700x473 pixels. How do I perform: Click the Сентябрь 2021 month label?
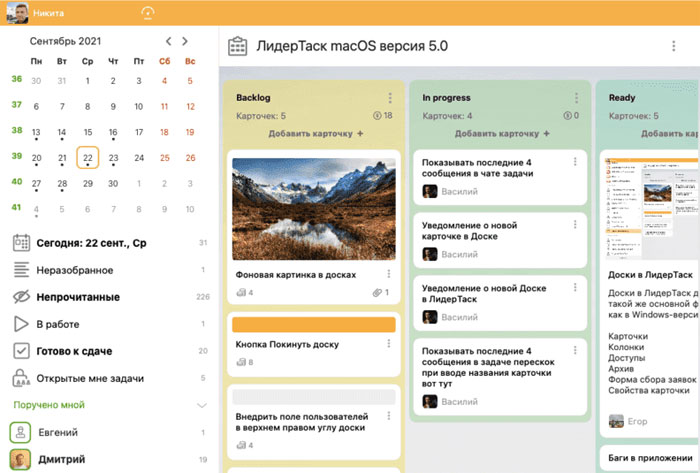tap(65, 41)
